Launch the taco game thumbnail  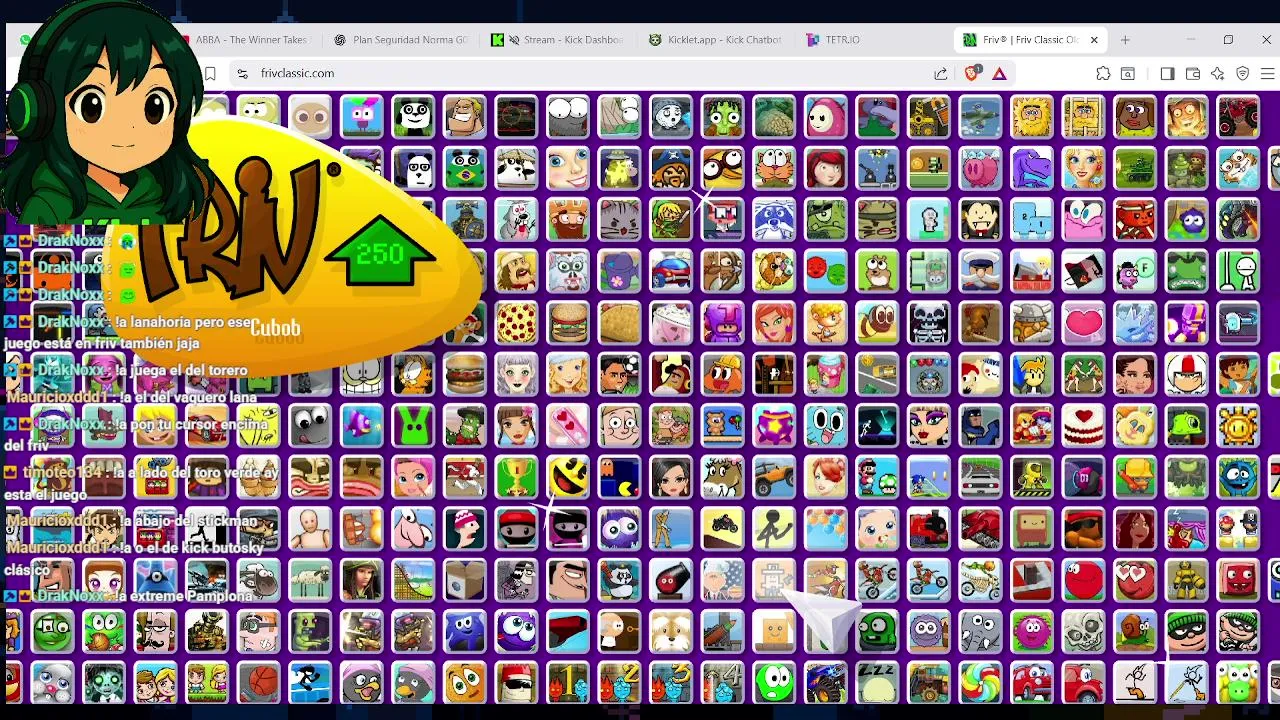coord(619,322)
